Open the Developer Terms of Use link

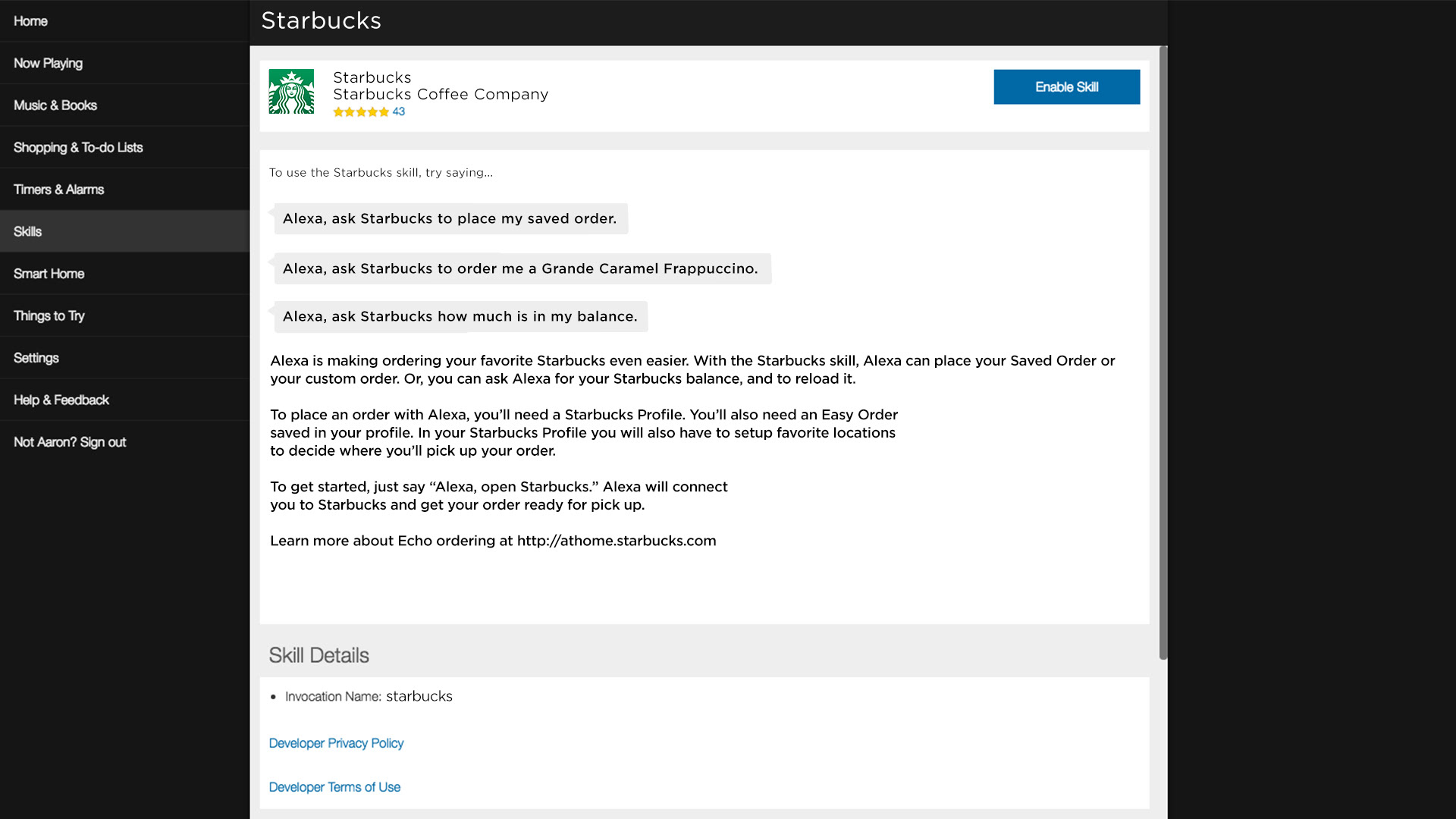[334, 787]
